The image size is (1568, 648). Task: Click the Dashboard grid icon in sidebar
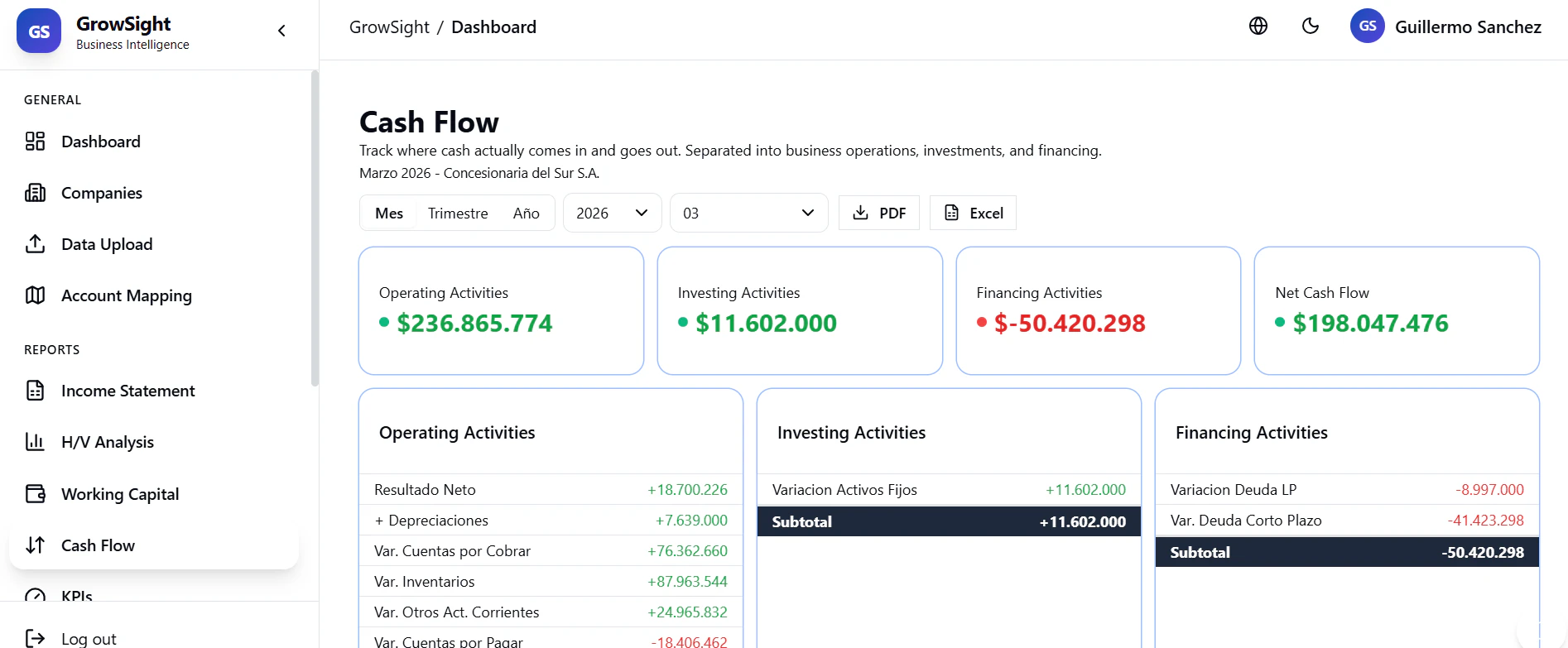[35, 142]
